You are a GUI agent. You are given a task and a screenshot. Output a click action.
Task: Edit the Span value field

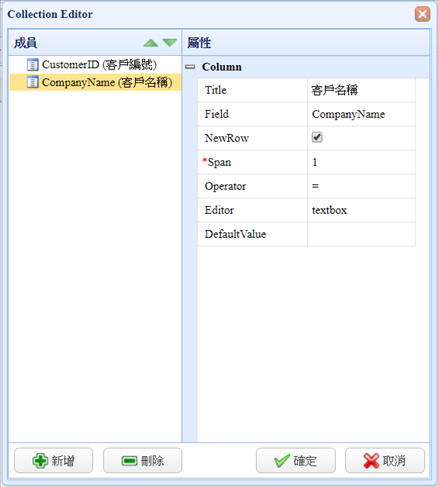pyautogui.click(x=361, y=162)
